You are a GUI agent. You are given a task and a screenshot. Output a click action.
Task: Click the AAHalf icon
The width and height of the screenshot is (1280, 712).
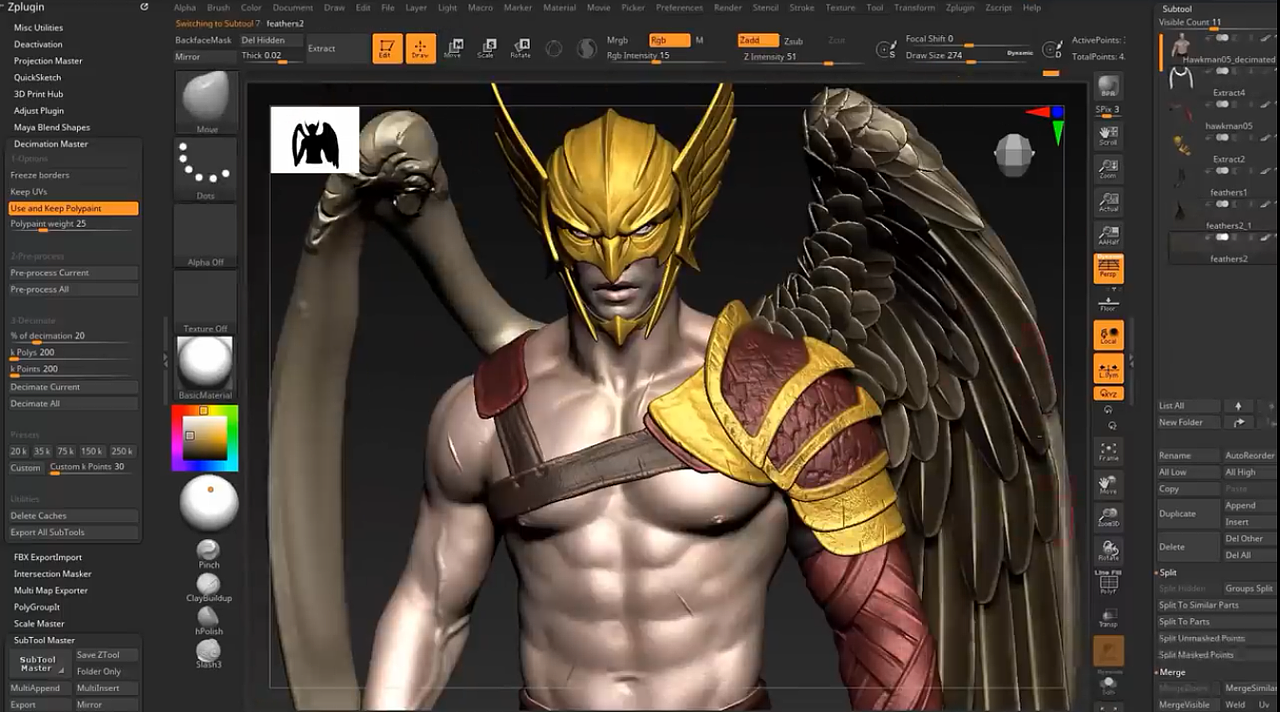click(x=1108, y=236)
